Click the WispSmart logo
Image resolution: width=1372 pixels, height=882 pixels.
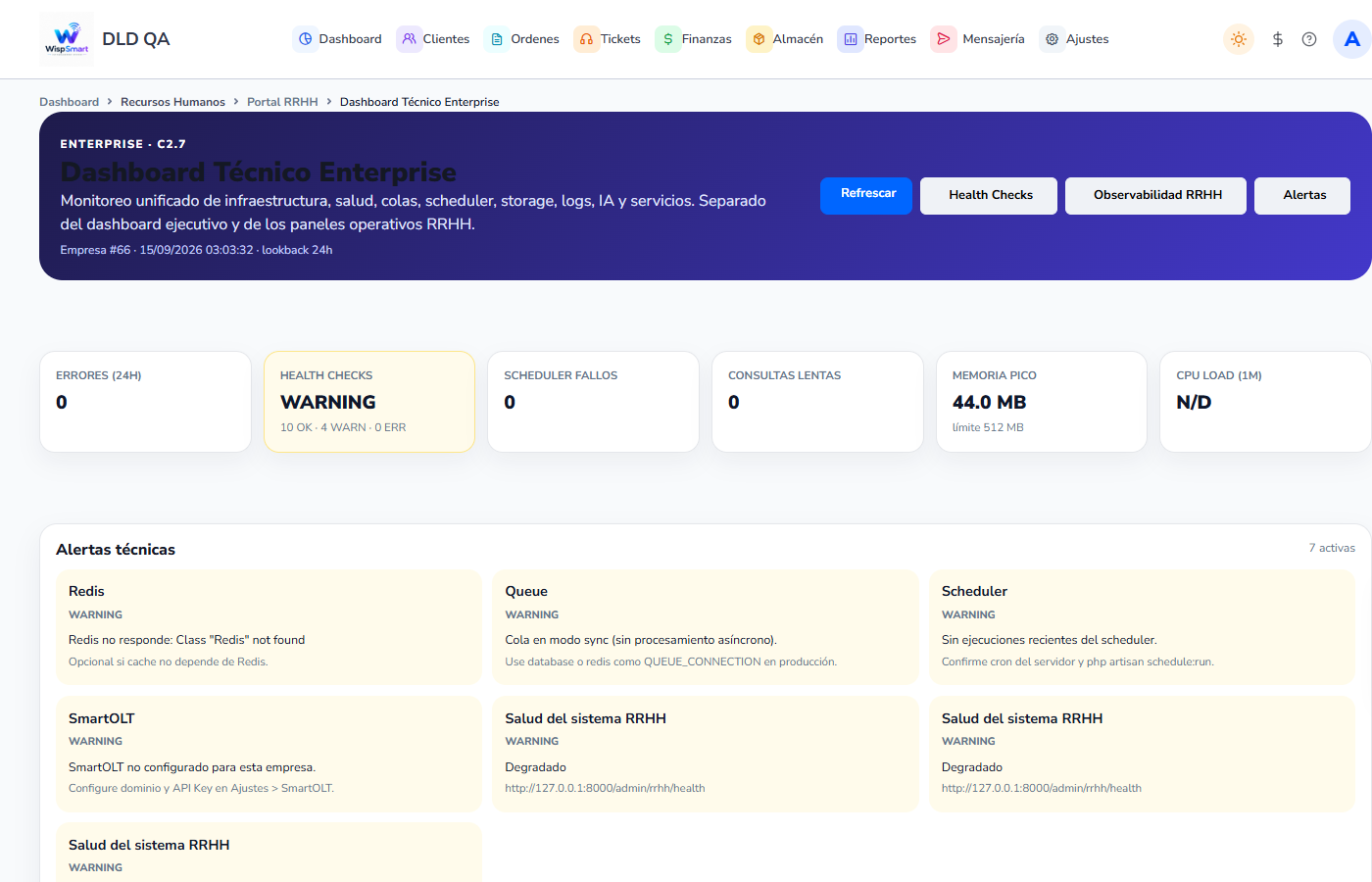(67, 39)
